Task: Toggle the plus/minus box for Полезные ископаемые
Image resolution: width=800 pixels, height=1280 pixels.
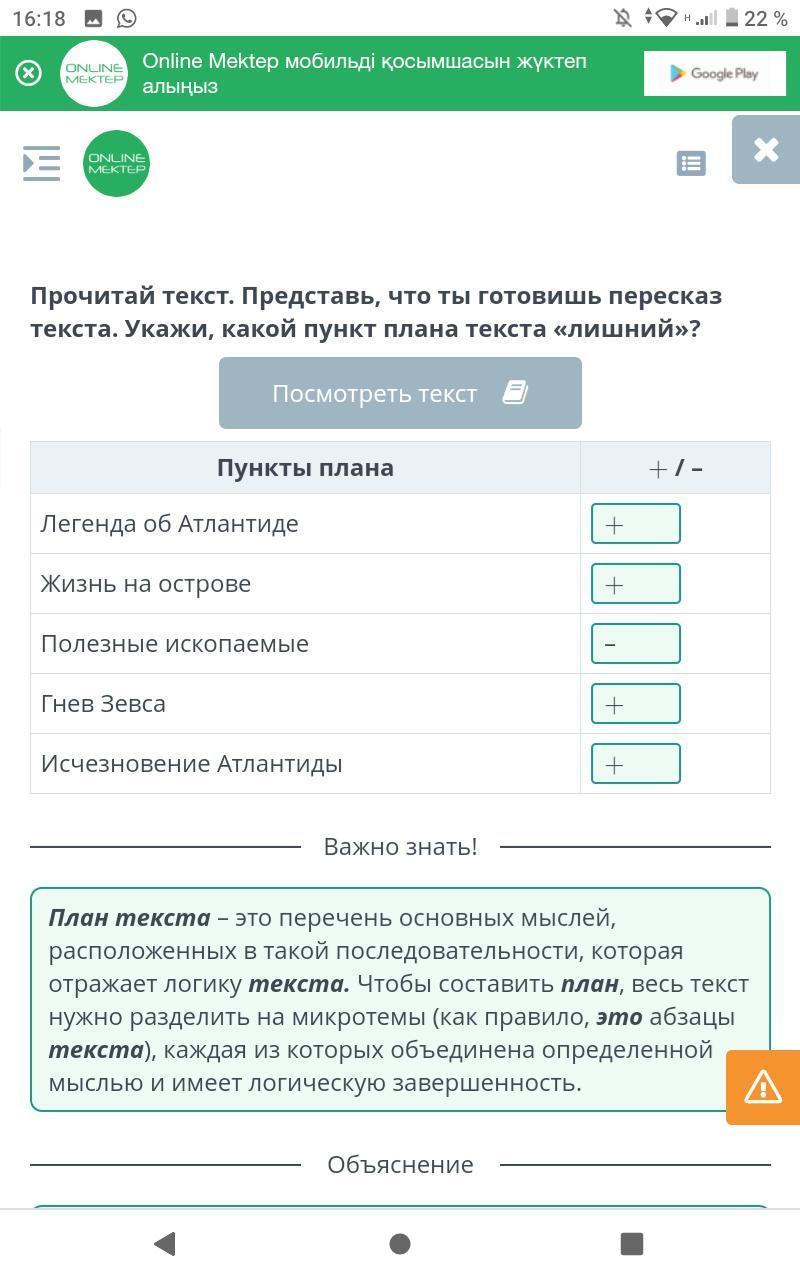Action: point(636,644)
